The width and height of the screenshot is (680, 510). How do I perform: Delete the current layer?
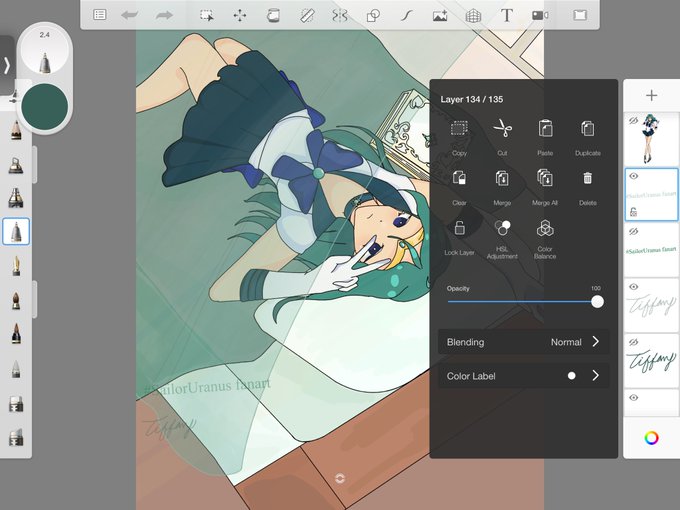[588, 188]
